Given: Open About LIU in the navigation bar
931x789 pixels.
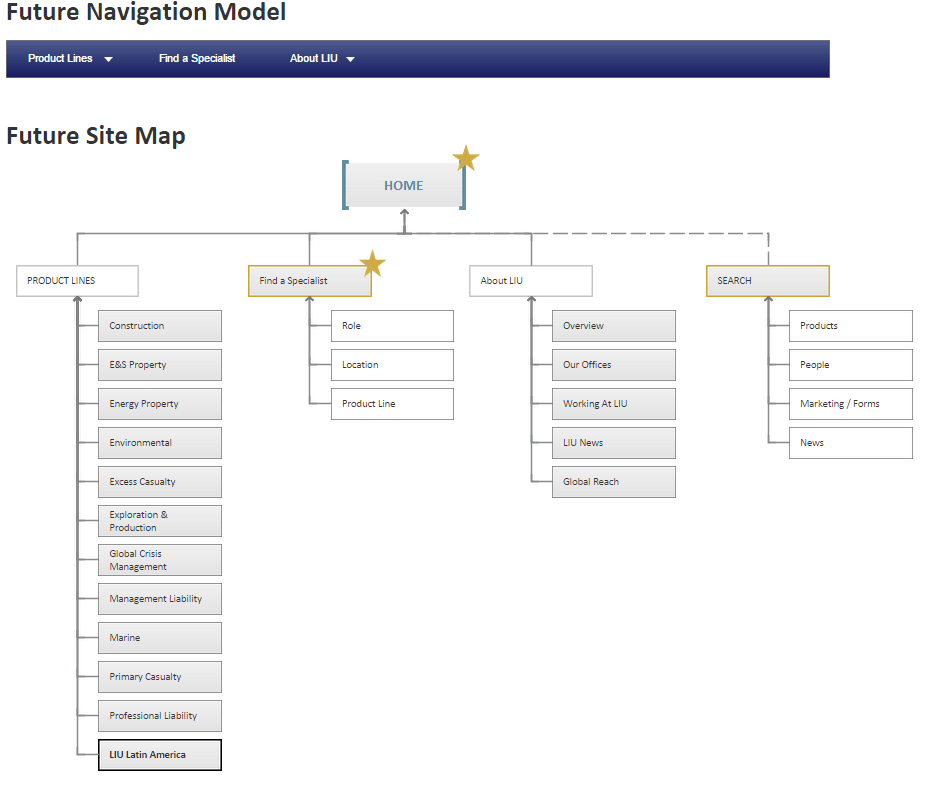Looking at the screenshot, I should point(314,58).
